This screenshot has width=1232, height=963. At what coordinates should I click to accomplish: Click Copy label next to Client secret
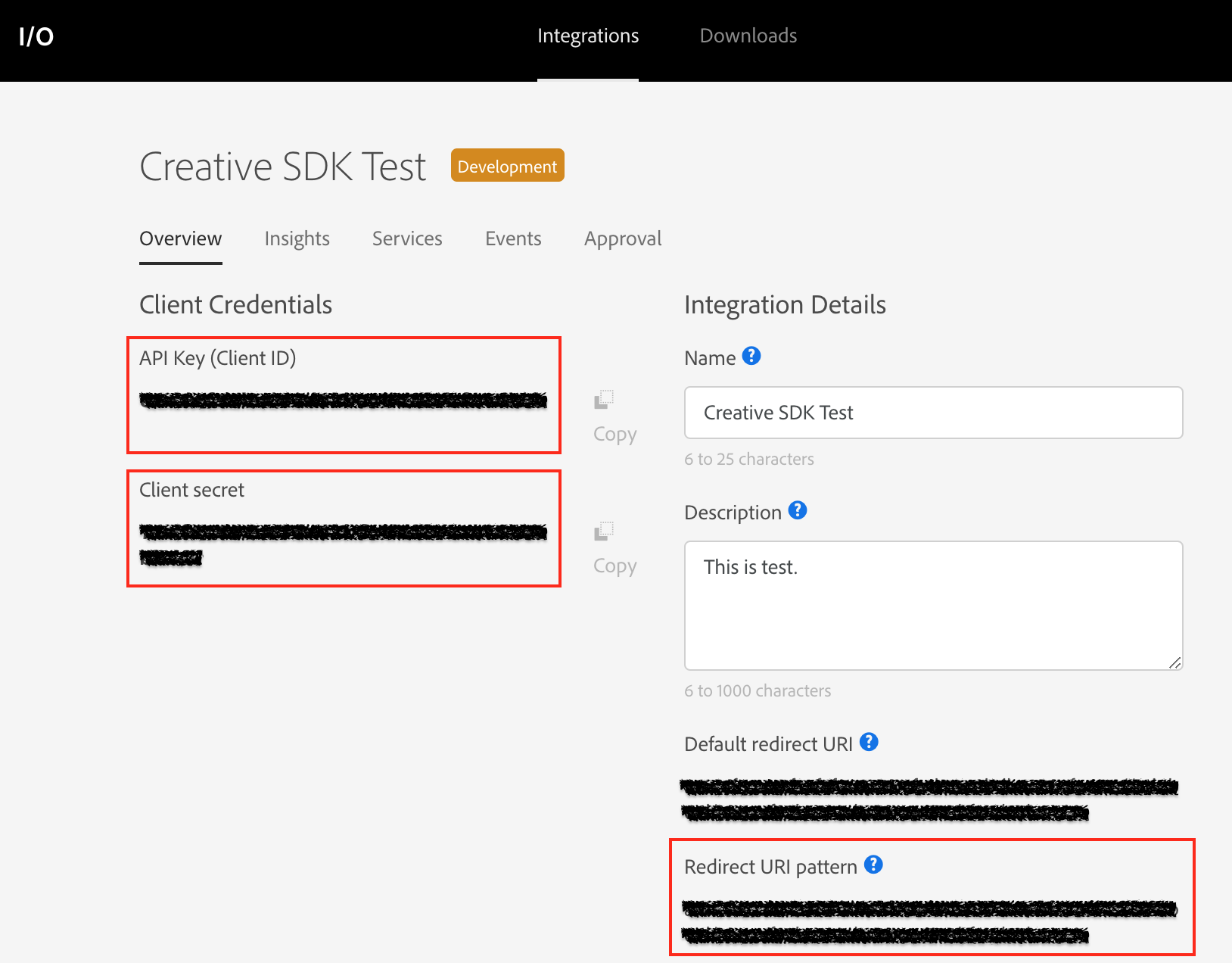tap(615, 566)
